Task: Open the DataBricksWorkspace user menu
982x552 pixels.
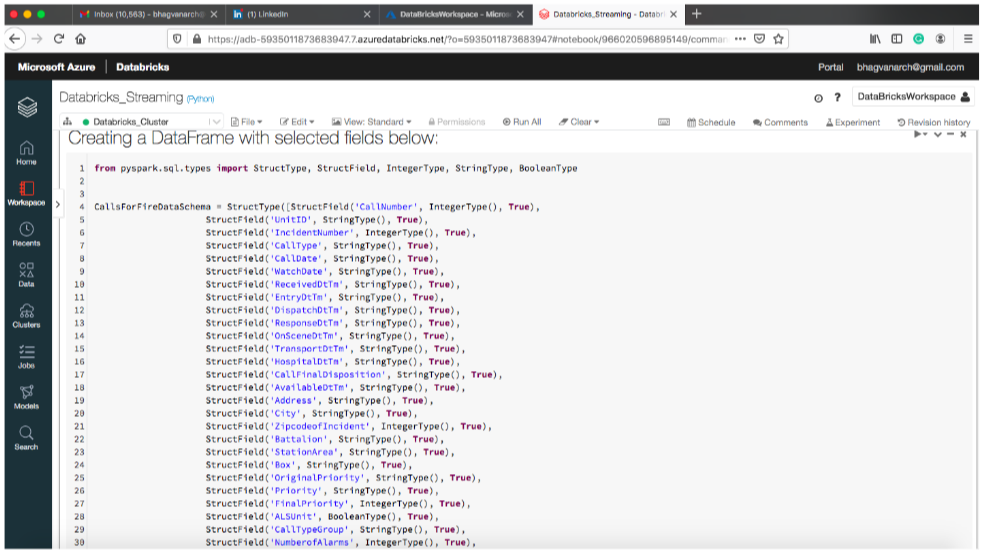Action: [x=913, y=96]
